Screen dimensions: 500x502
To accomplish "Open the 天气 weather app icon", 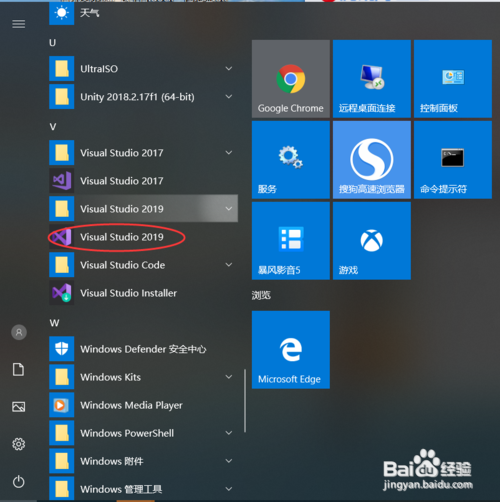I will [62, 13].
